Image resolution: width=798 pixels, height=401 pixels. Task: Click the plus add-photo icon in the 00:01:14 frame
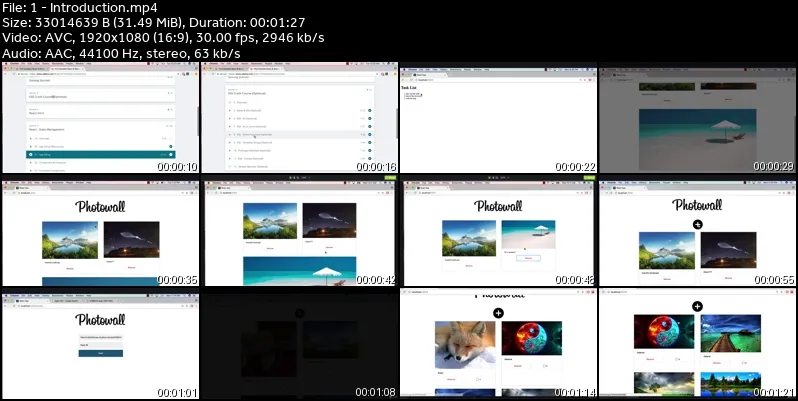tap(498, 313)
